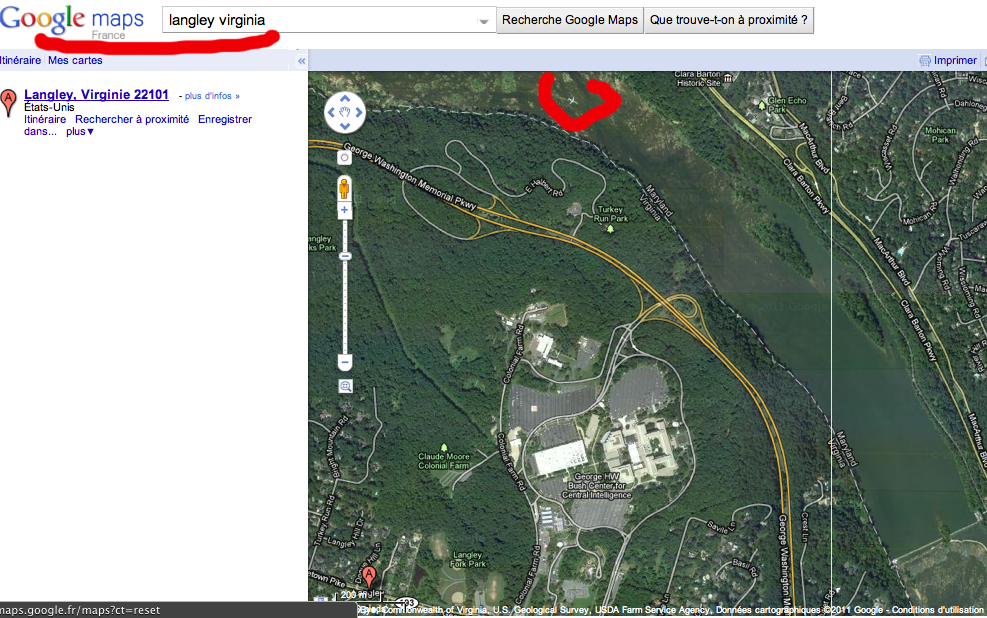Zoom out with the minus button
This screenshot has width=987, height=618.
pos(344,362)
